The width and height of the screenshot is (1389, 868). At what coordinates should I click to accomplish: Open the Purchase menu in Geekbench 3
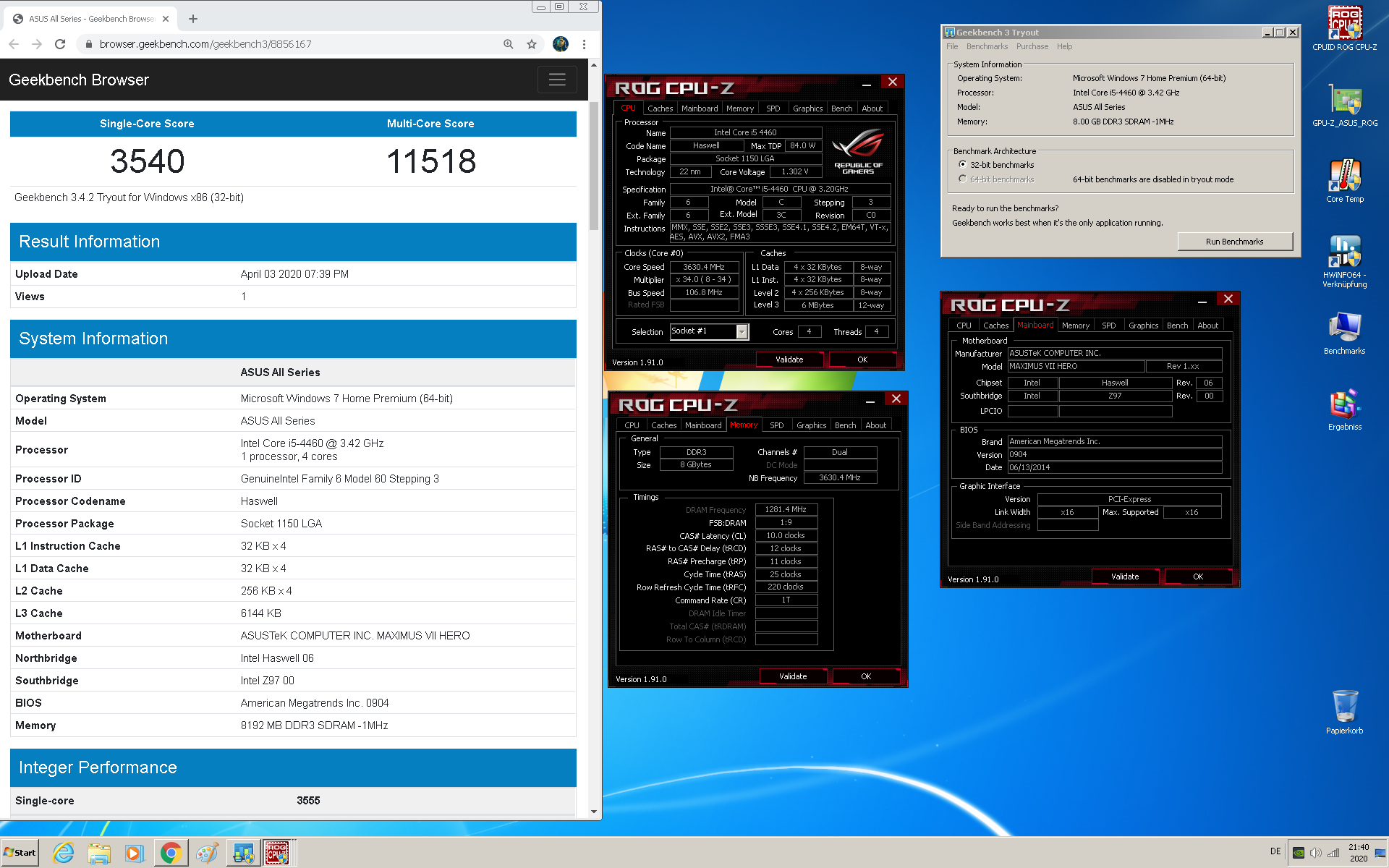click(x=1032, y=46)
